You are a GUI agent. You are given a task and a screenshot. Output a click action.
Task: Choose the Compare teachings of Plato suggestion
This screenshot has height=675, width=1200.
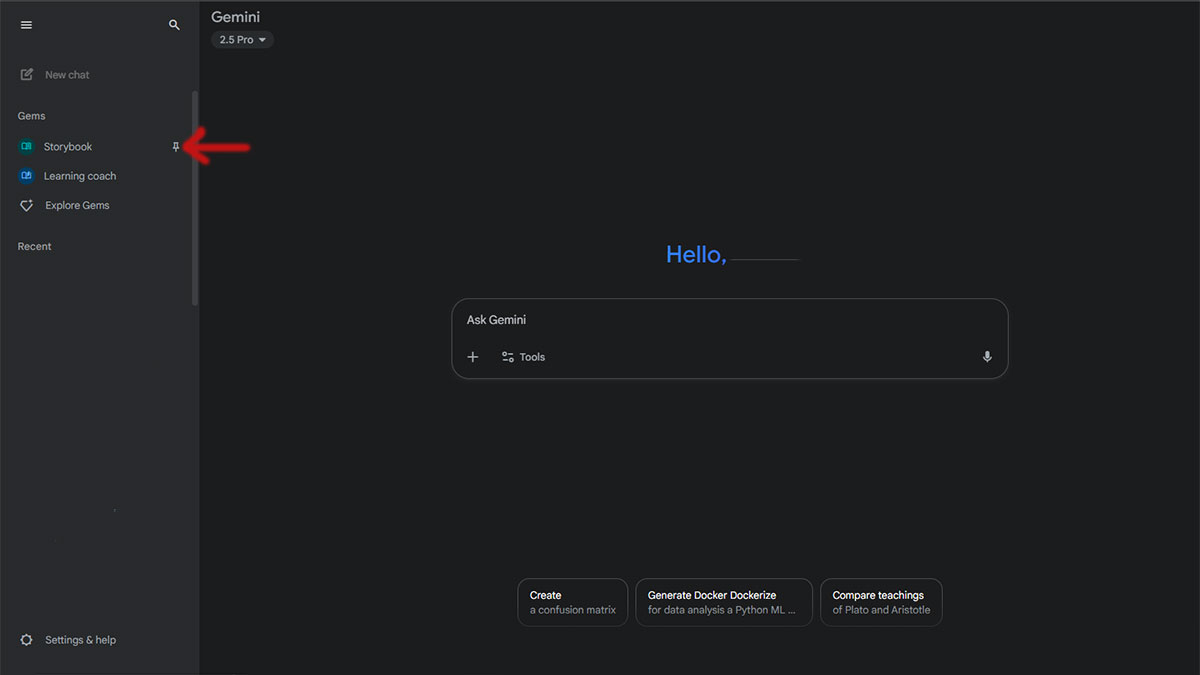click(881, 602)
